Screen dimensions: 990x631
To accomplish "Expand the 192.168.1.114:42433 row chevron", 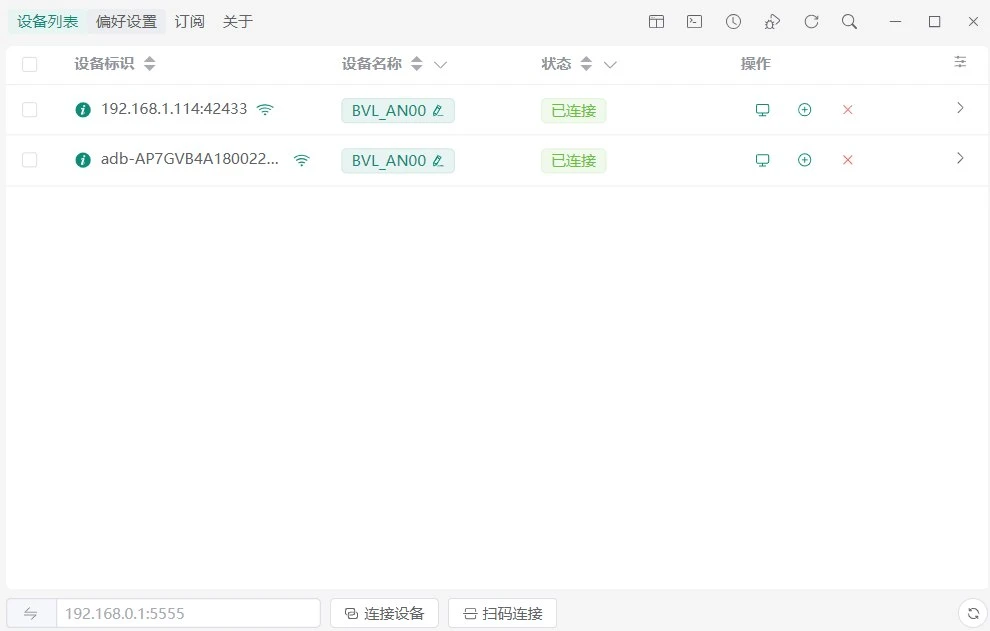I will click(960, 109).
